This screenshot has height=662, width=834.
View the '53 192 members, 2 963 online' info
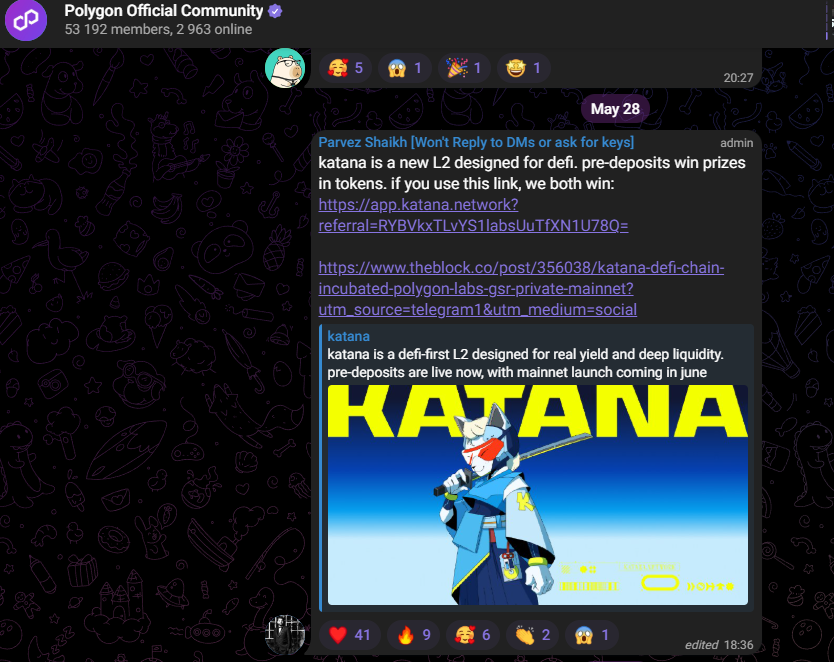tap(158, 29)
